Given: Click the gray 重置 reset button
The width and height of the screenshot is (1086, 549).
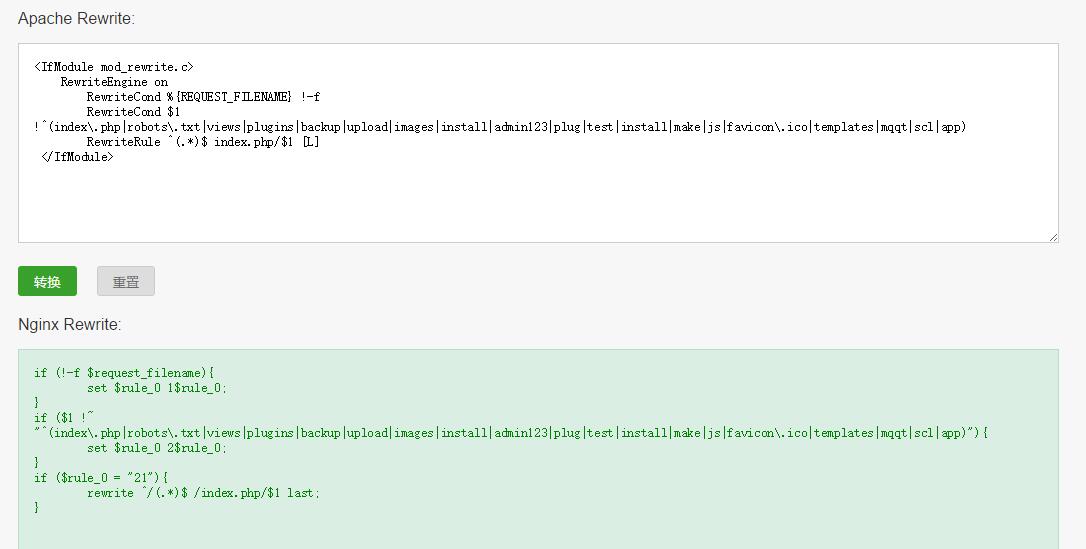Looking at the screenshot, I should click(126, 281).
